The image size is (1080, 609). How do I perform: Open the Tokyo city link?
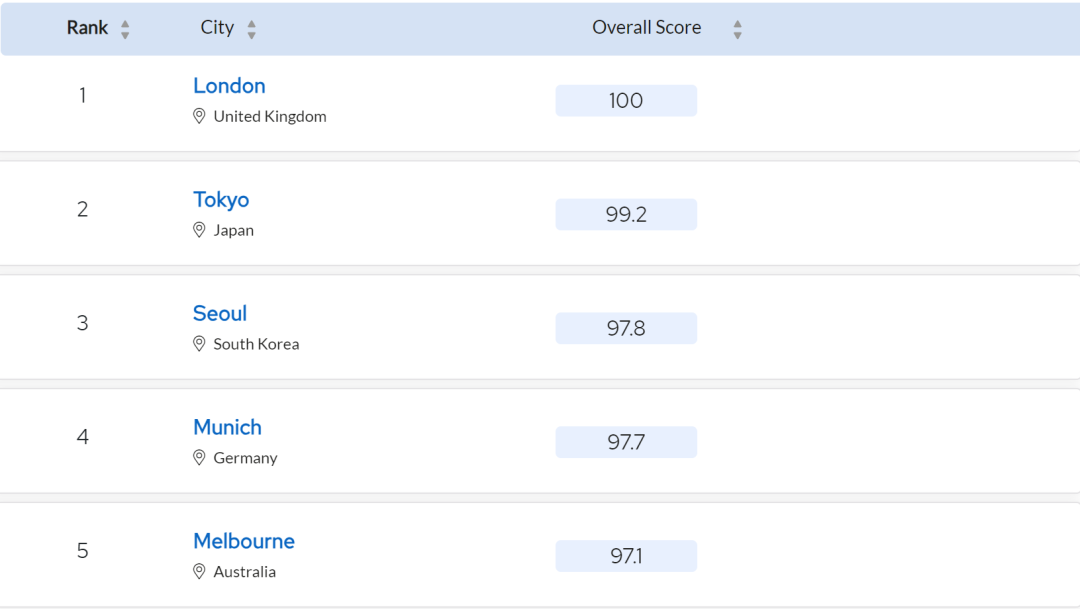click(x=221, y=200)
